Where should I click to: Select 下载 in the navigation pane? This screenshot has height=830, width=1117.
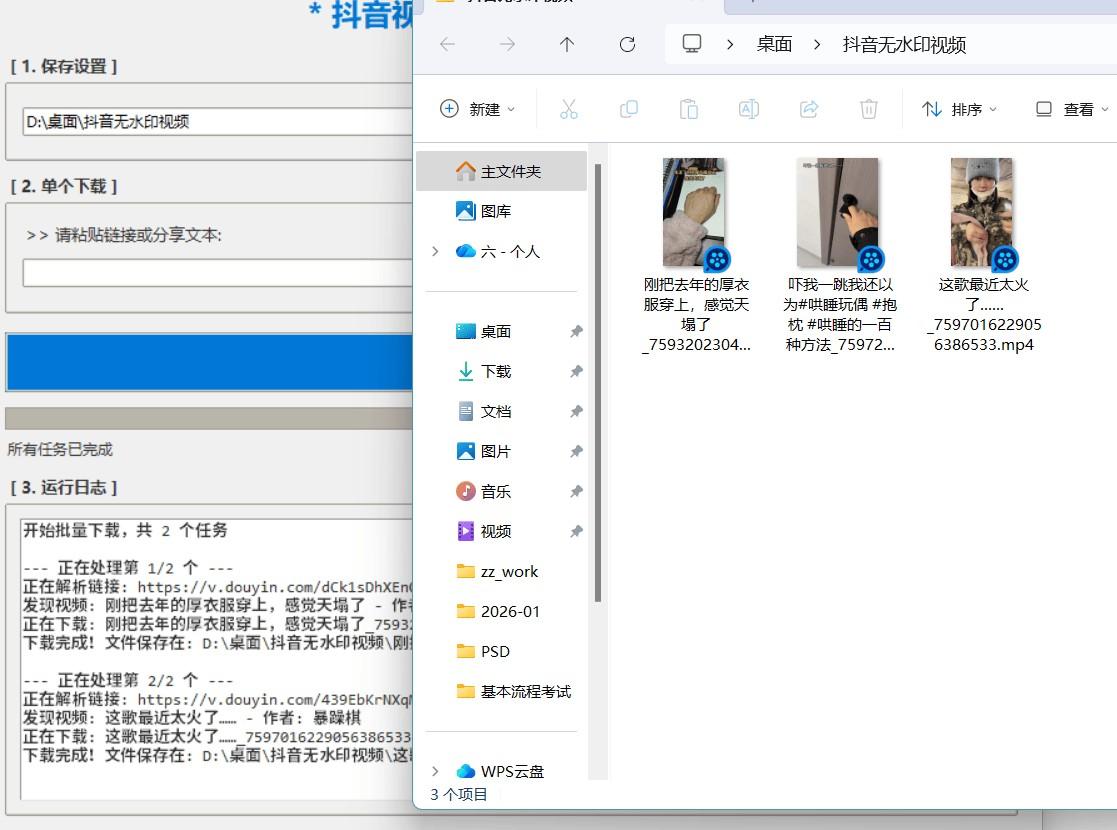pyautogui.click(x=495, y=371)
